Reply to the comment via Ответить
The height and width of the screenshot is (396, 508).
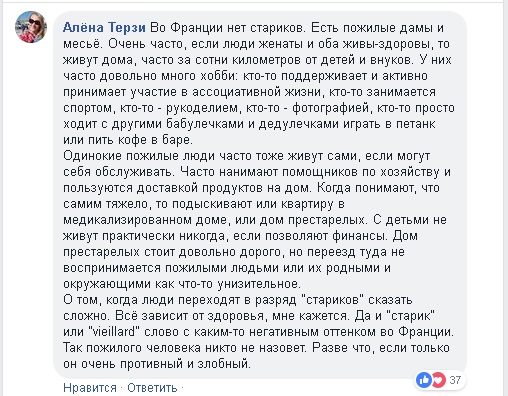(x=152, y=388)
